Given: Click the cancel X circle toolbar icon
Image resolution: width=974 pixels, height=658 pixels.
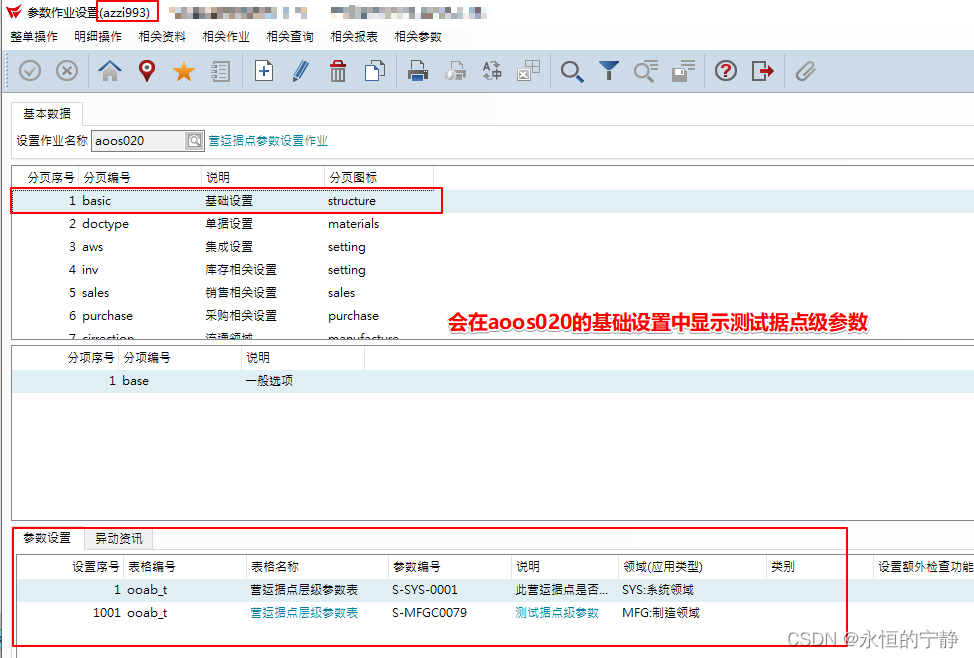Looking at the screenshot, I should (x=67, y=71).
